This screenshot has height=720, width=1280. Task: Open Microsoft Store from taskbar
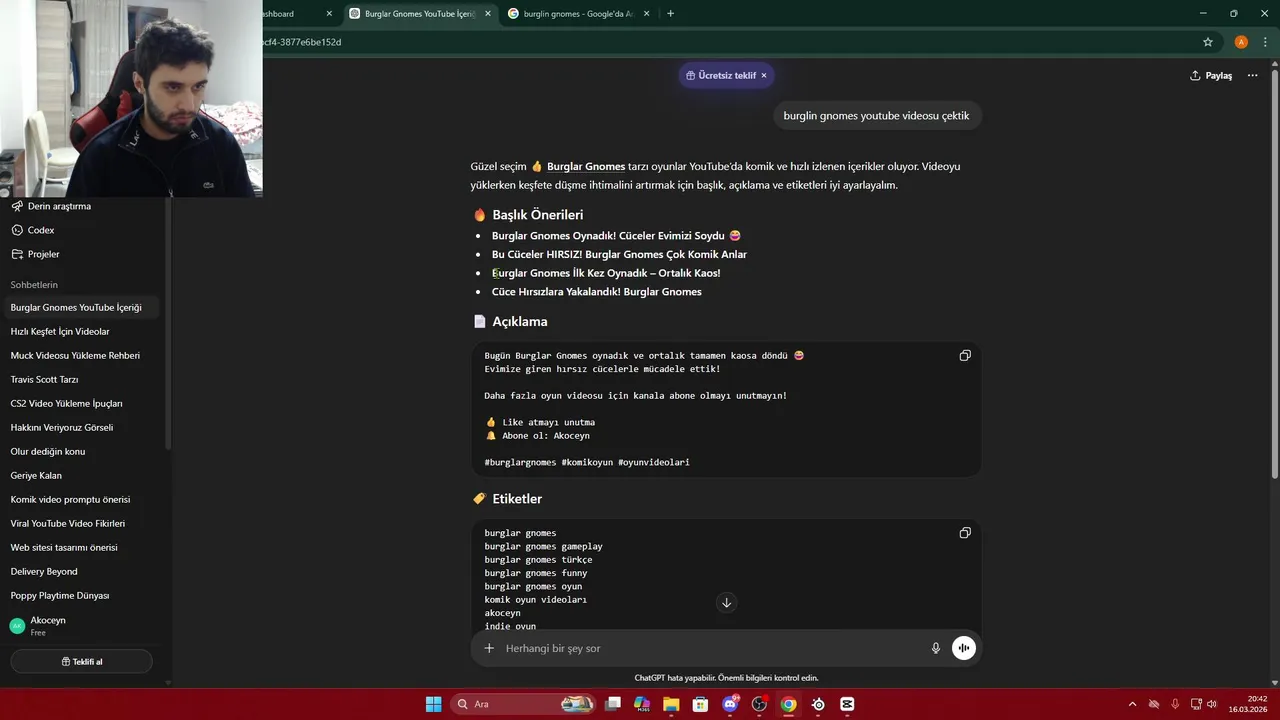click(x=700, y=704)
